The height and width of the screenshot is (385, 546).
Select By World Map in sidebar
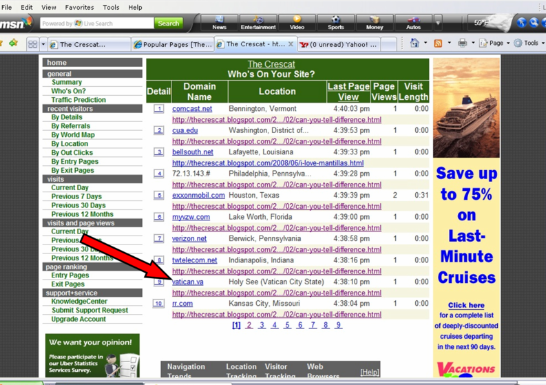73,135
